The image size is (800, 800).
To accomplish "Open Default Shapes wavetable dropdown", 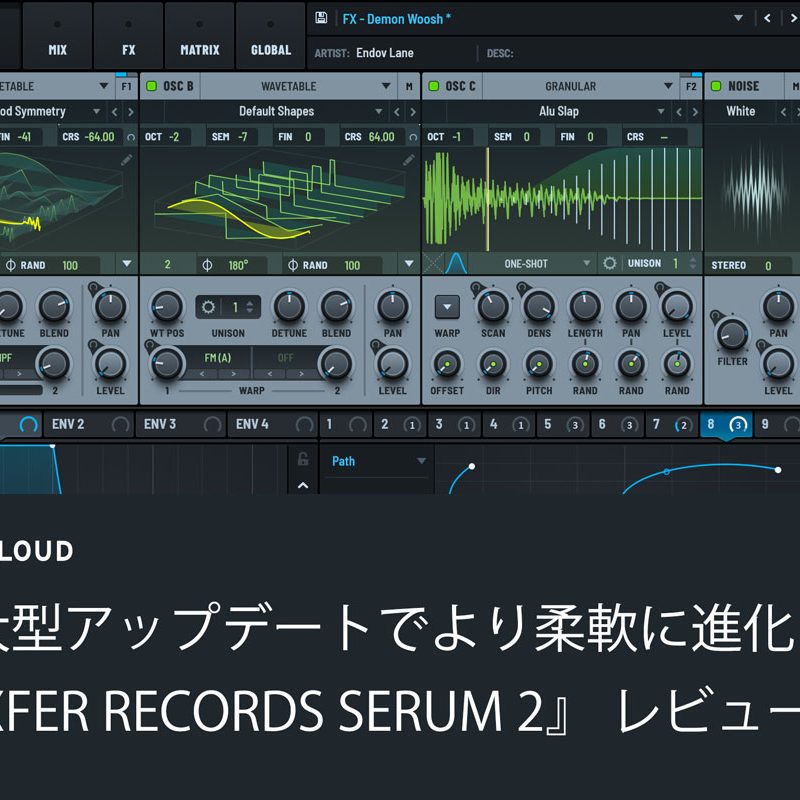I will tap(379, 111).
